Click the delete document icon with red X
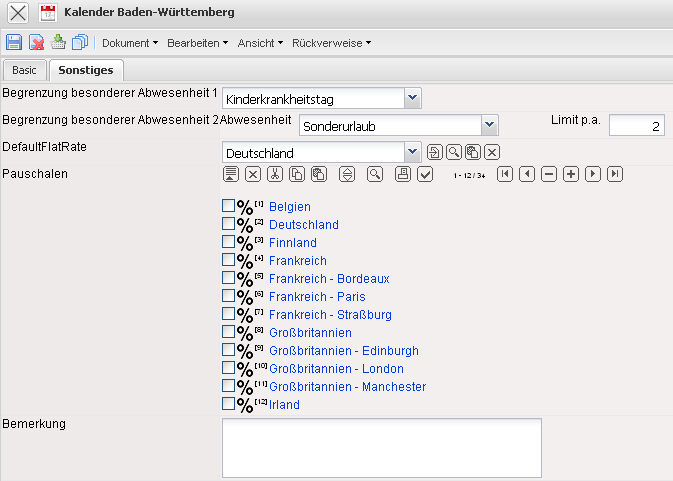 [36, 42]
